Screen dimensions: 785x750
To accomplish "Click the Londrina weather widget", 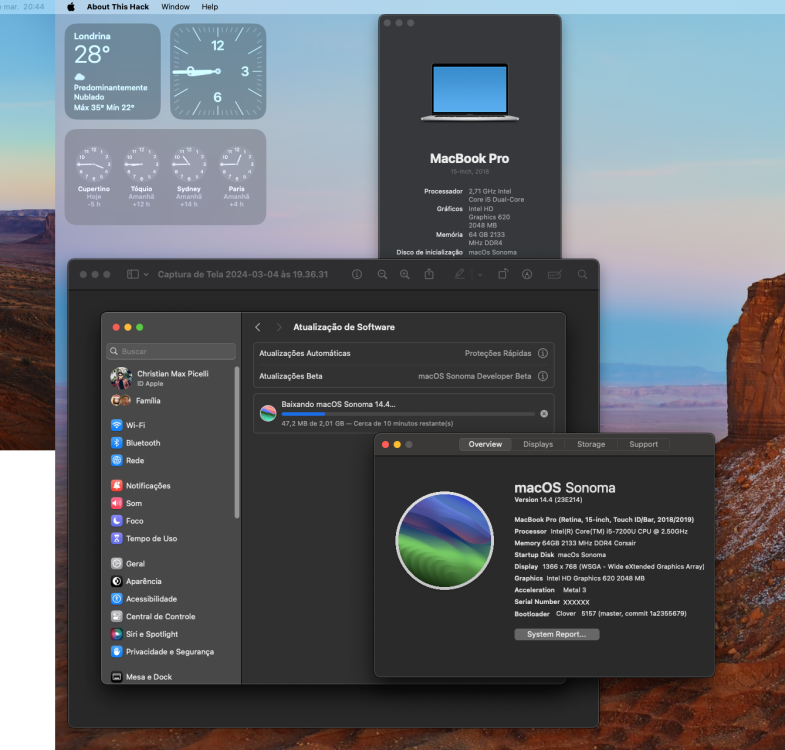I will pos(113,72).
